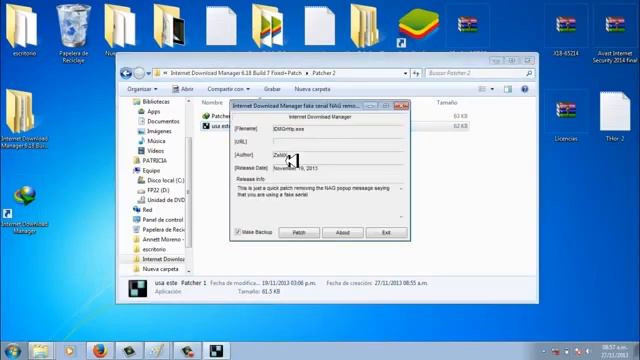Click the patcher app icon on taskbar
The width and height of the screenshot is (640, 360).
pos(216,351)
